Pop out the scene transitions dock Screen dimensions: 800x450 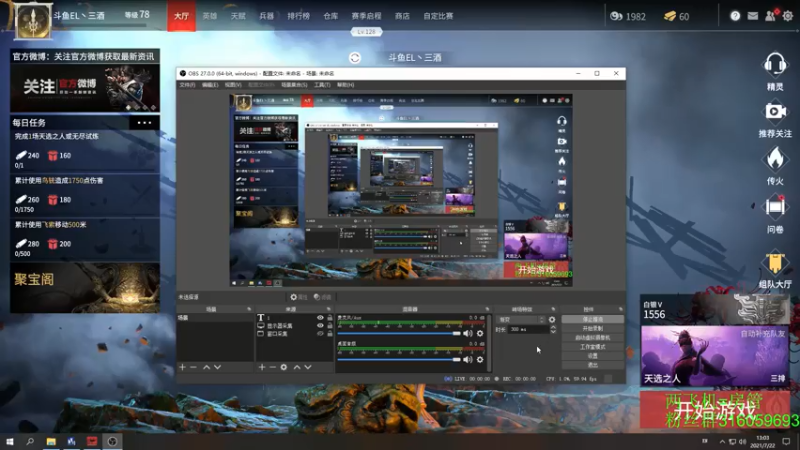point(553,309)
